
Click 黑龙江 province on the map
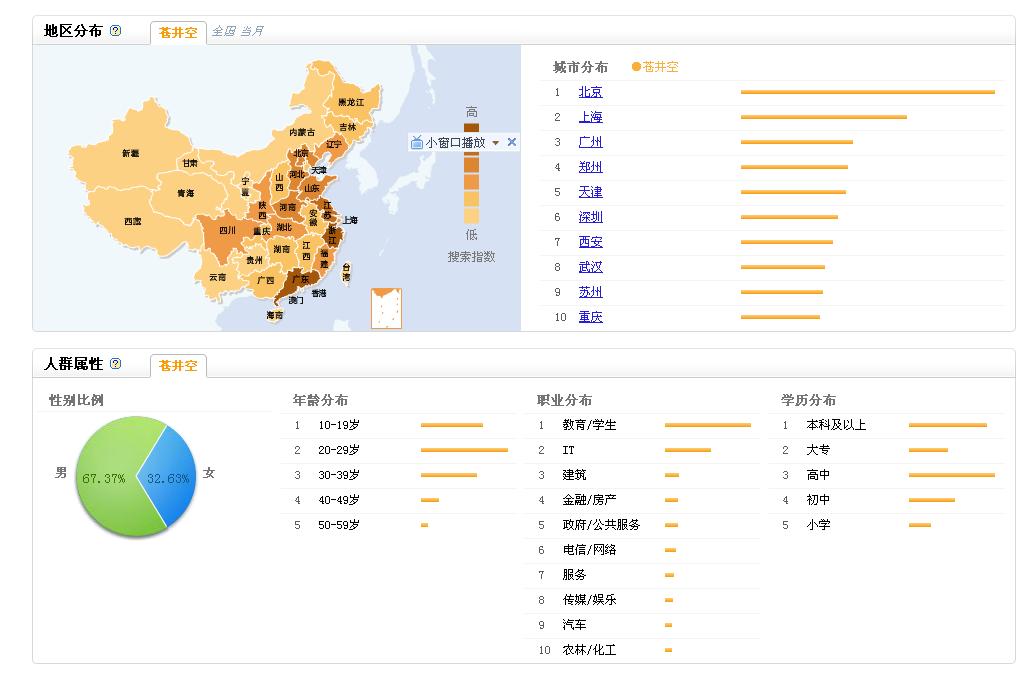pos(351,102)
